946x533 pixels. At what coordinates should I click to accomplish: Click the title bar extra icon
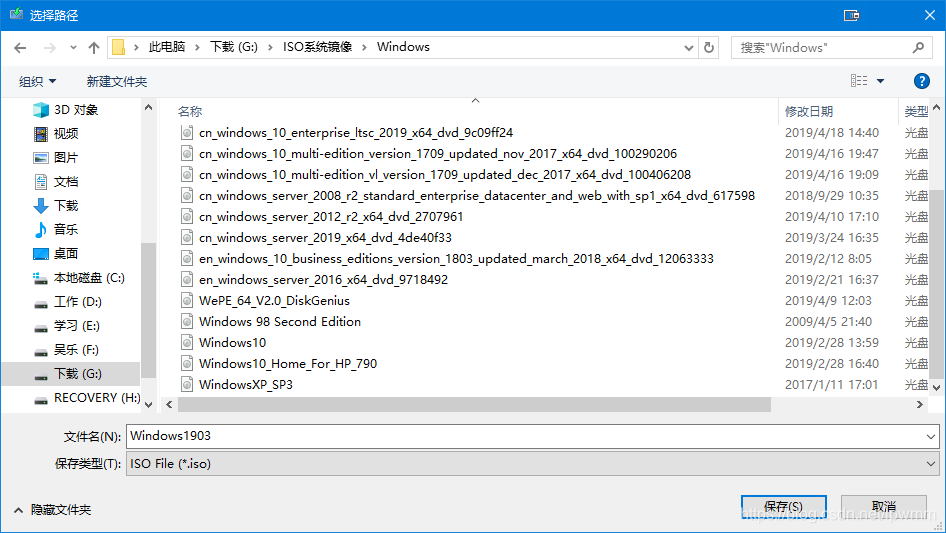coord(851,15)
